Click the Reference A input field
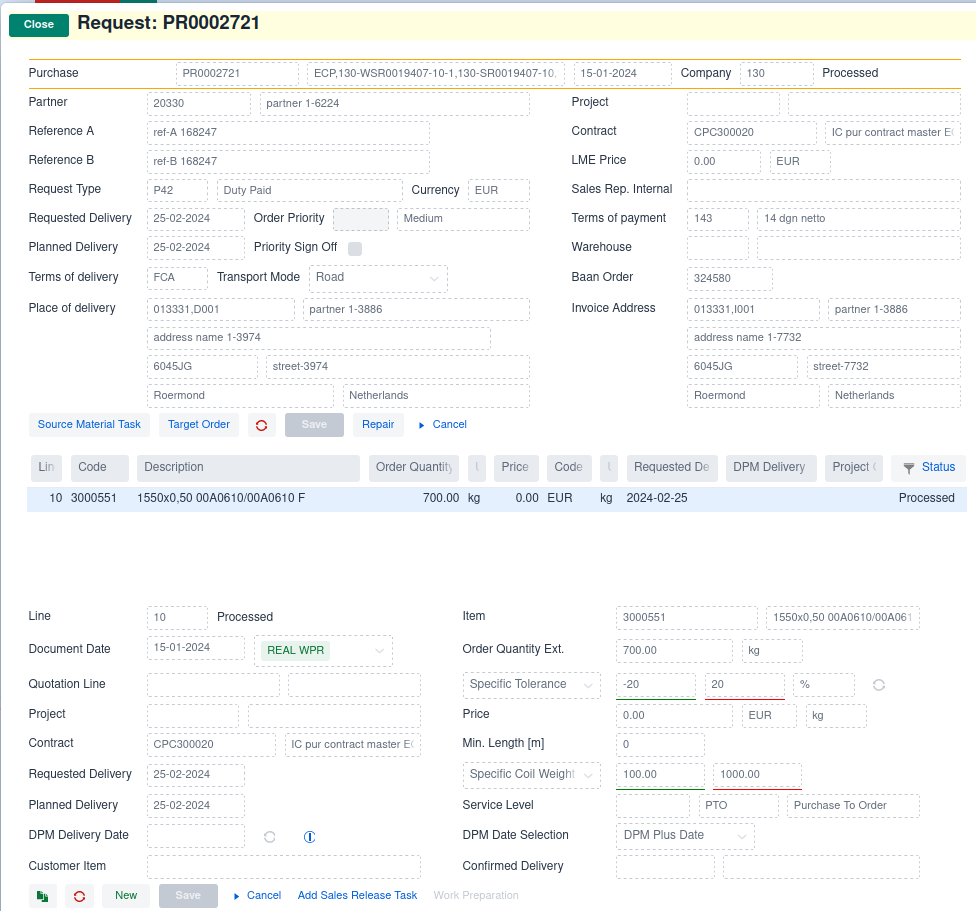Image resolution: width=976 pixels, height=911 pixels. (288, 133)
